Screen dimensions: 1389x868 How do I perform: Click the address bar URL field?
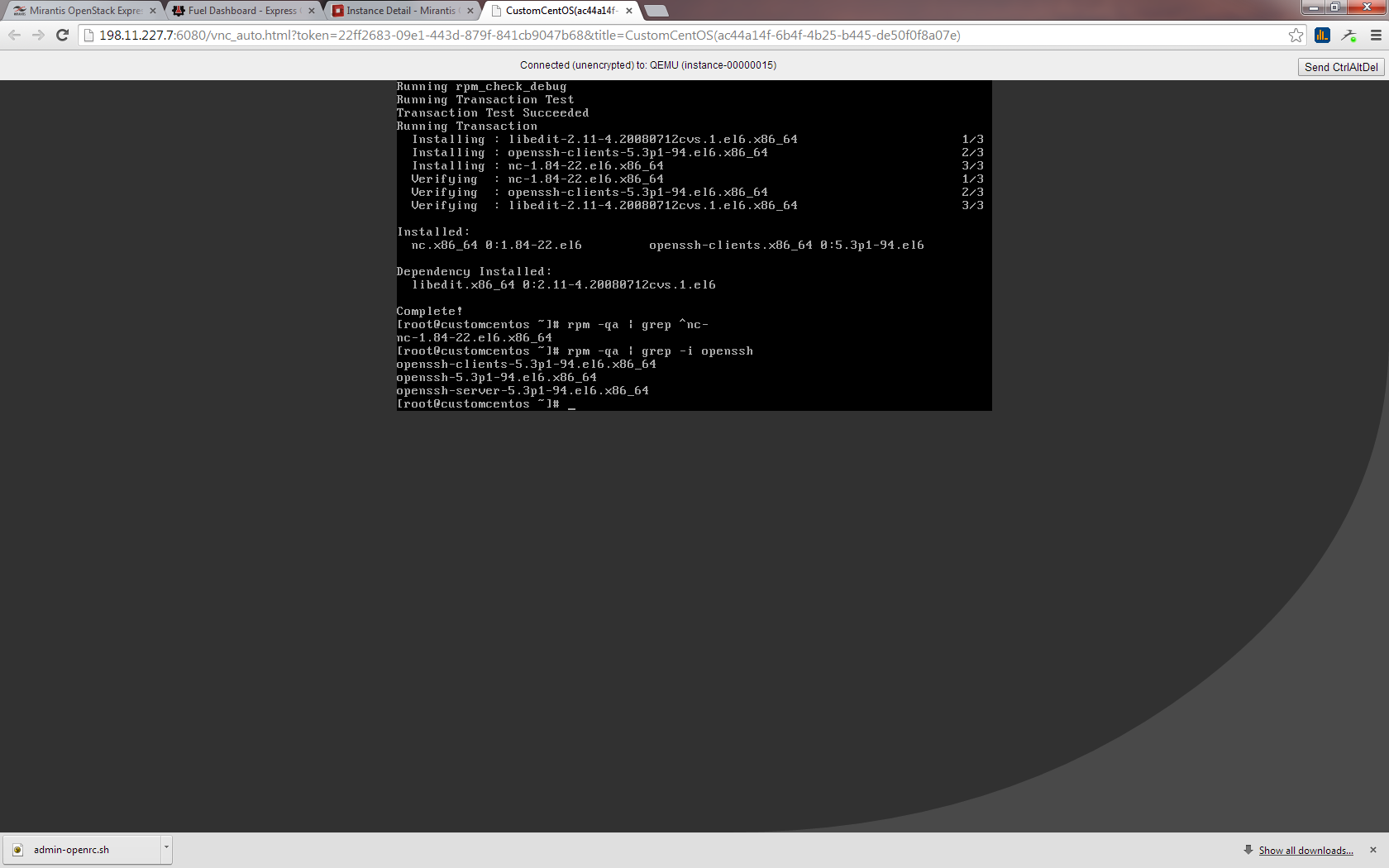529,35
